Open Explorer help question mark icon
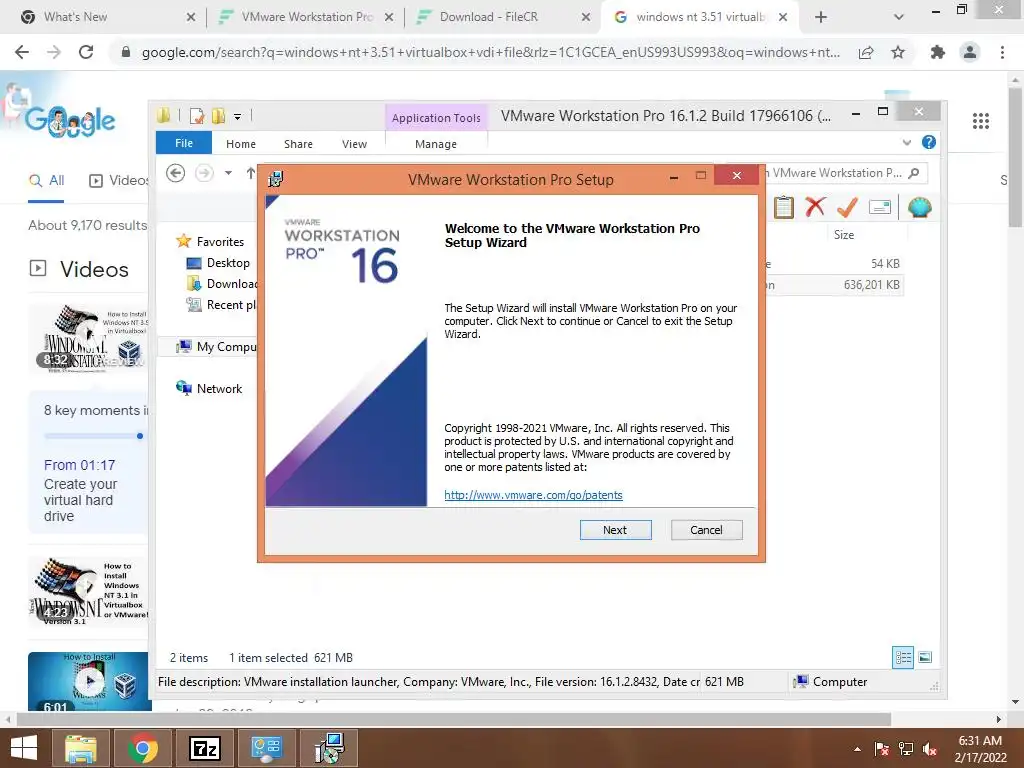Image resolution: width=1024 pixels, height=768 pixels. (x=929, y=142)
